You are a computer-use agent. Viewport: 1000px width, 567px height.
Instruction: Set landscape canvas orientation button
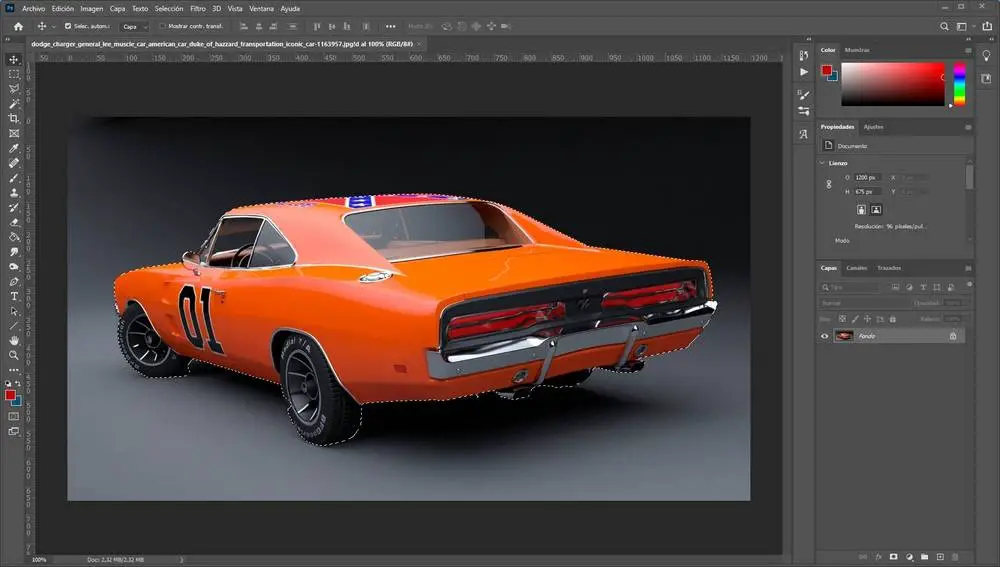876,210
